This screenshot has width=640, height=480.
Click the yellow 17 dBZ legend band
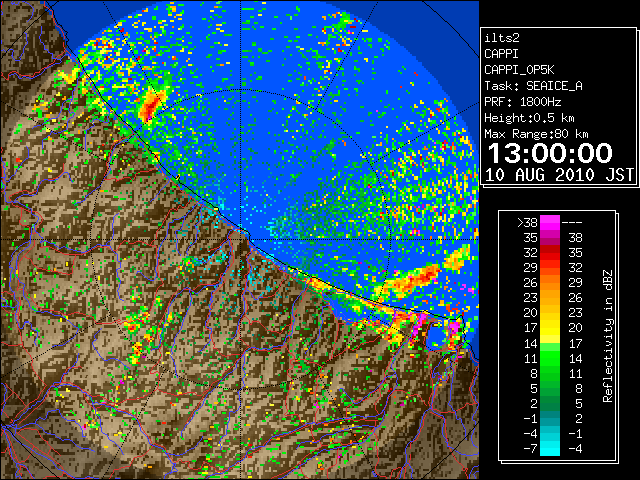pyautogui.click(x=550, y=328)
